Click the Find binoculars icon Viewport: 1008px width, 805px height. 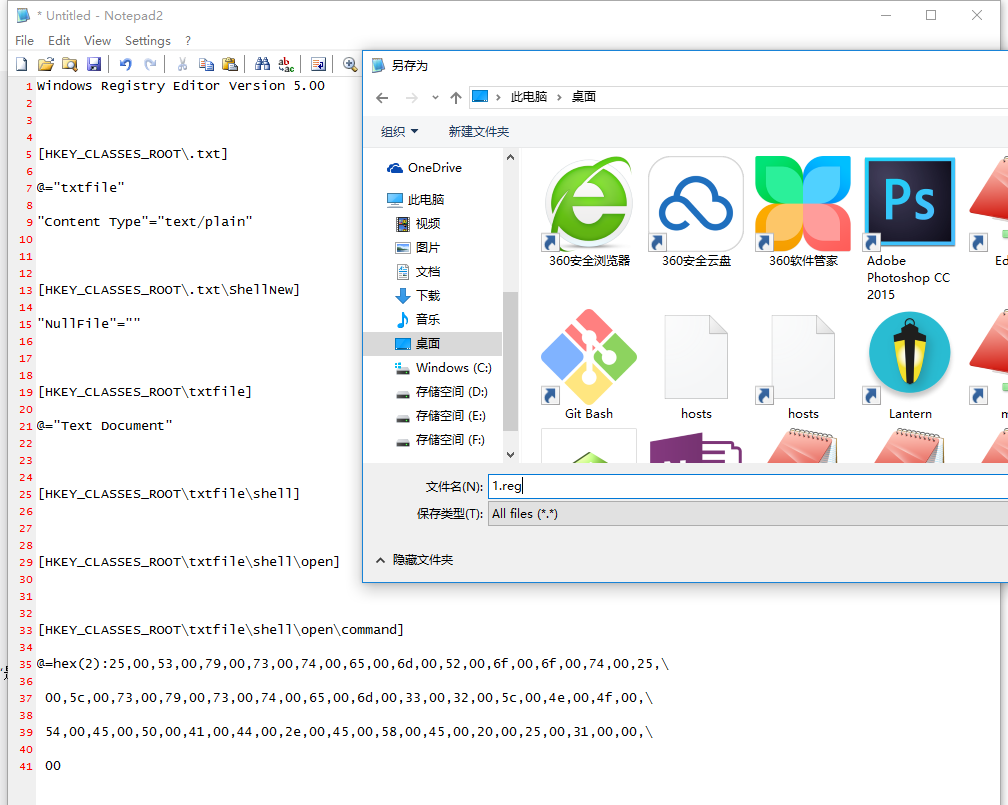[263, 64]
